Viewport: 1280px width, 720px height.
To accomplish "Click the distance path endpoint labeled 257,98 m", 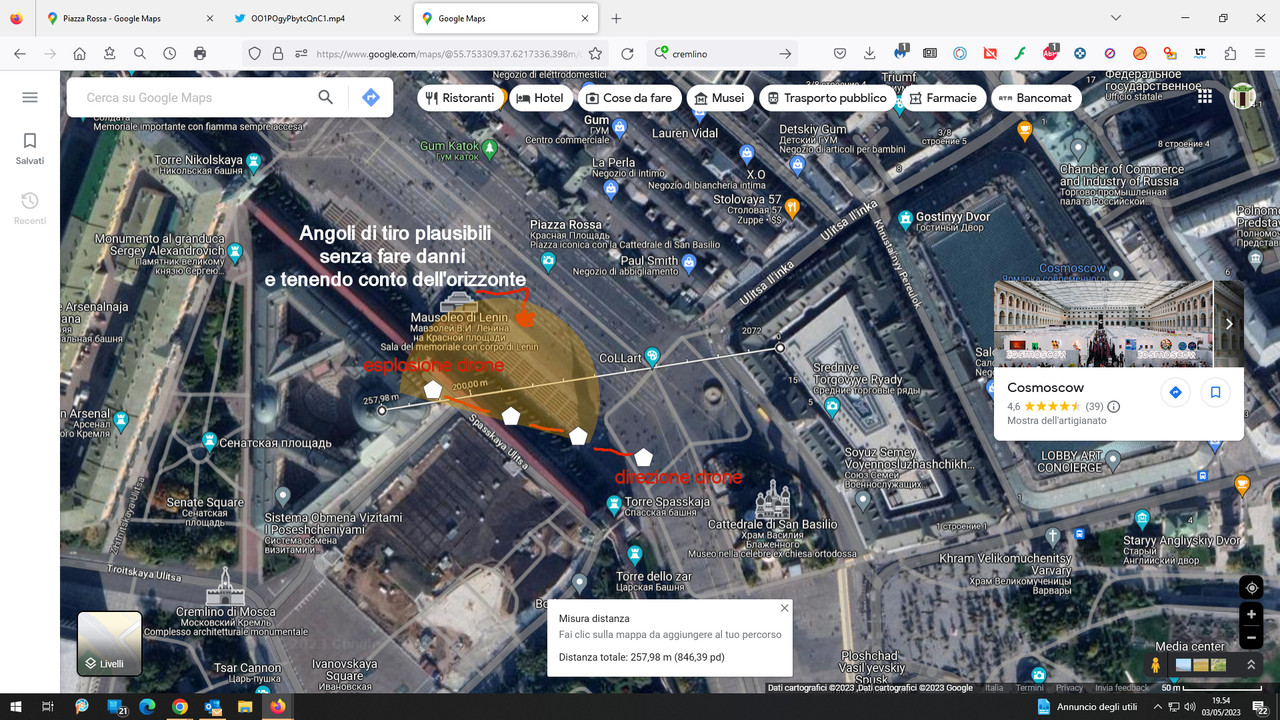I will [x=382, y=410].
